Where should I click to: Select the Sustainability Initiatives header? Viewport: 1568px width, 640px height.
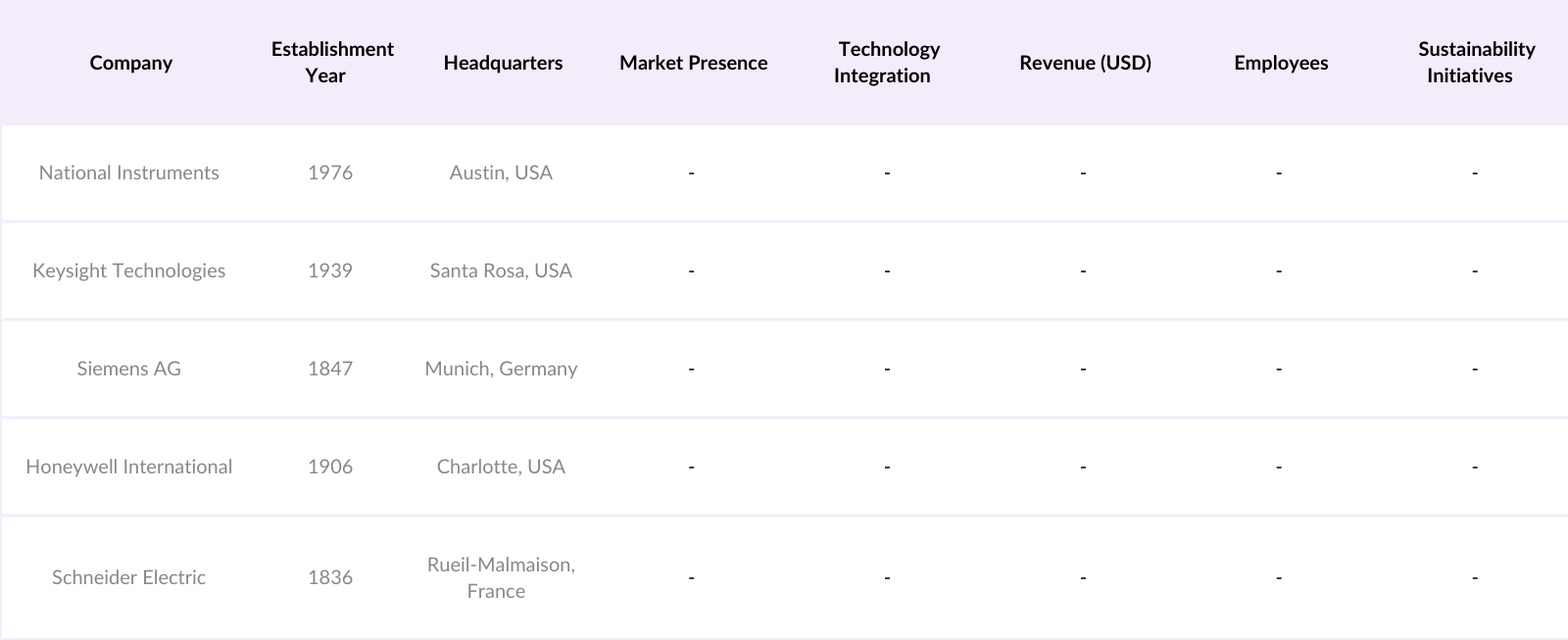pos(1475,62)
